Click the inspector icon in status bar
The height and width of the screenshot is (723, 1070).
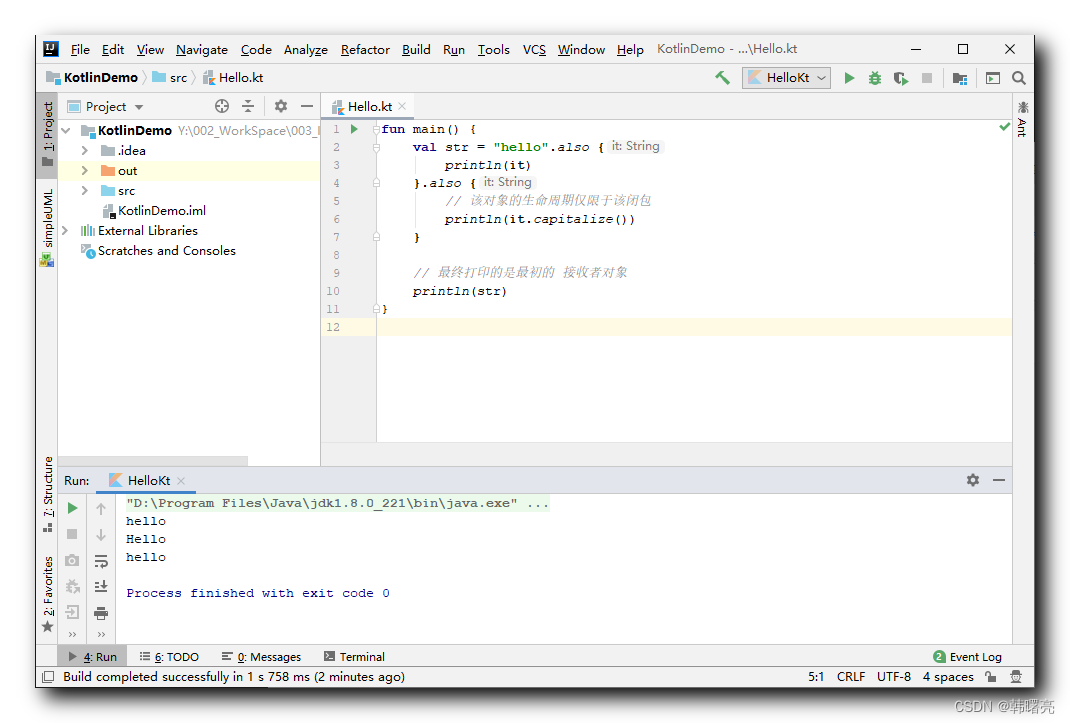[1016, 677]
